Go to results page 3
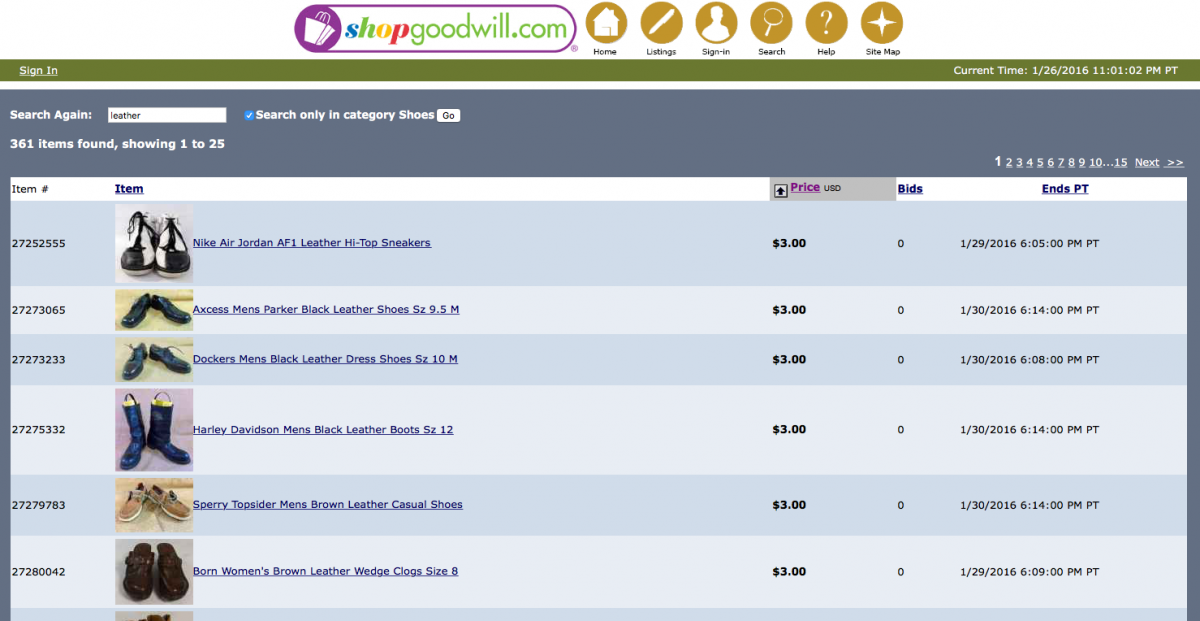Image resolution: width=1200 pixels, height=621 pixels. (x=1019, y=162)
